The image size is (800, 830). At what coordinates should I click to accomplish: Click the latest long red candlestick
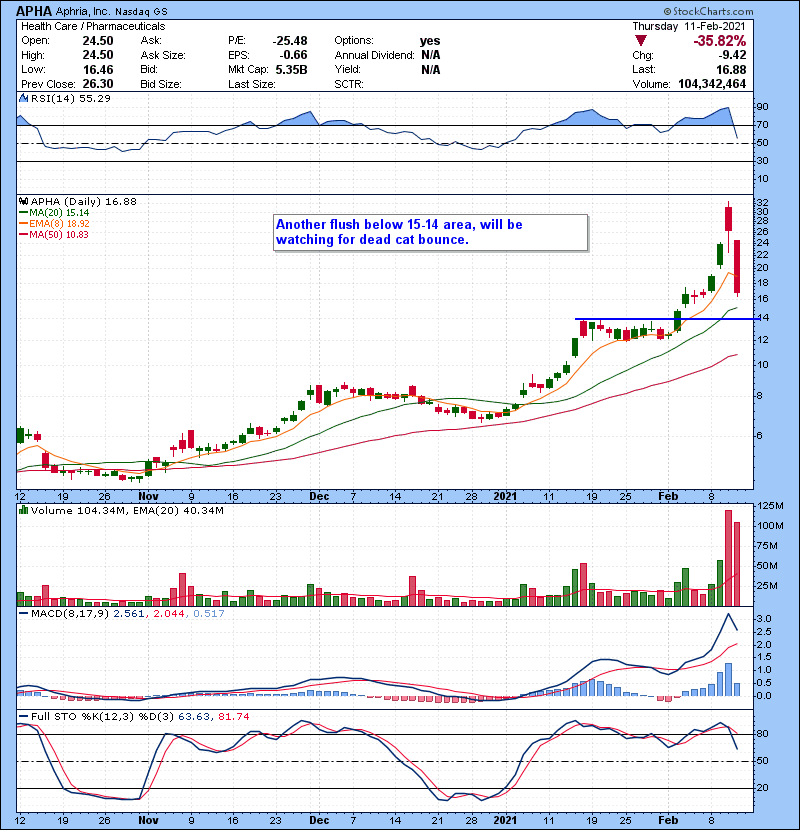[736, 267]
